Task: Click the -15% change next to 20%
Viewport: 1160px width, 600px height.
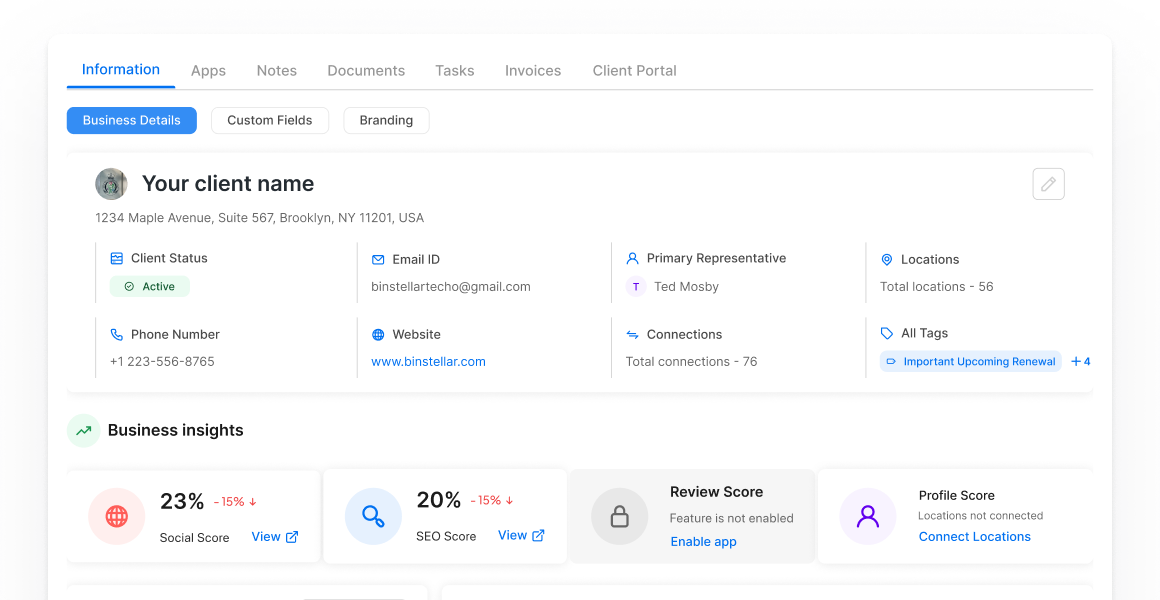Action: [491, 500]
